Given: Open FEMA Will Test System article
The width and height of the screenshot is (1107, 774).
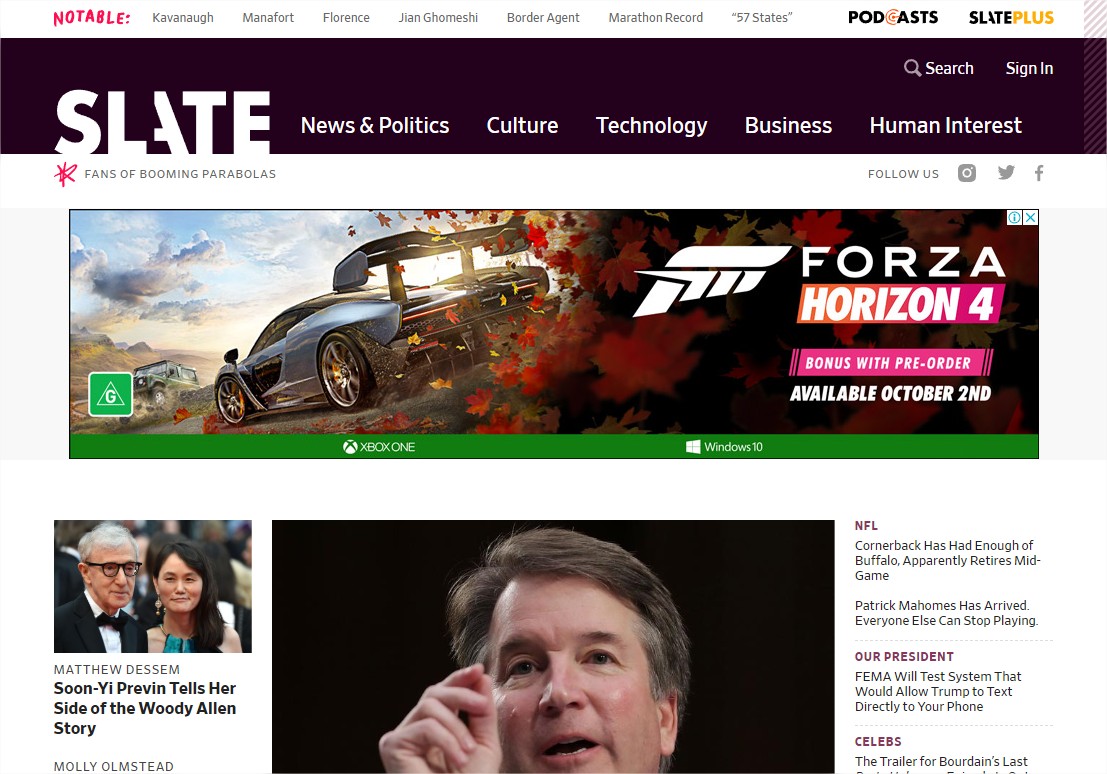Looking at the screenshot, I should click(x=938, y=691).
